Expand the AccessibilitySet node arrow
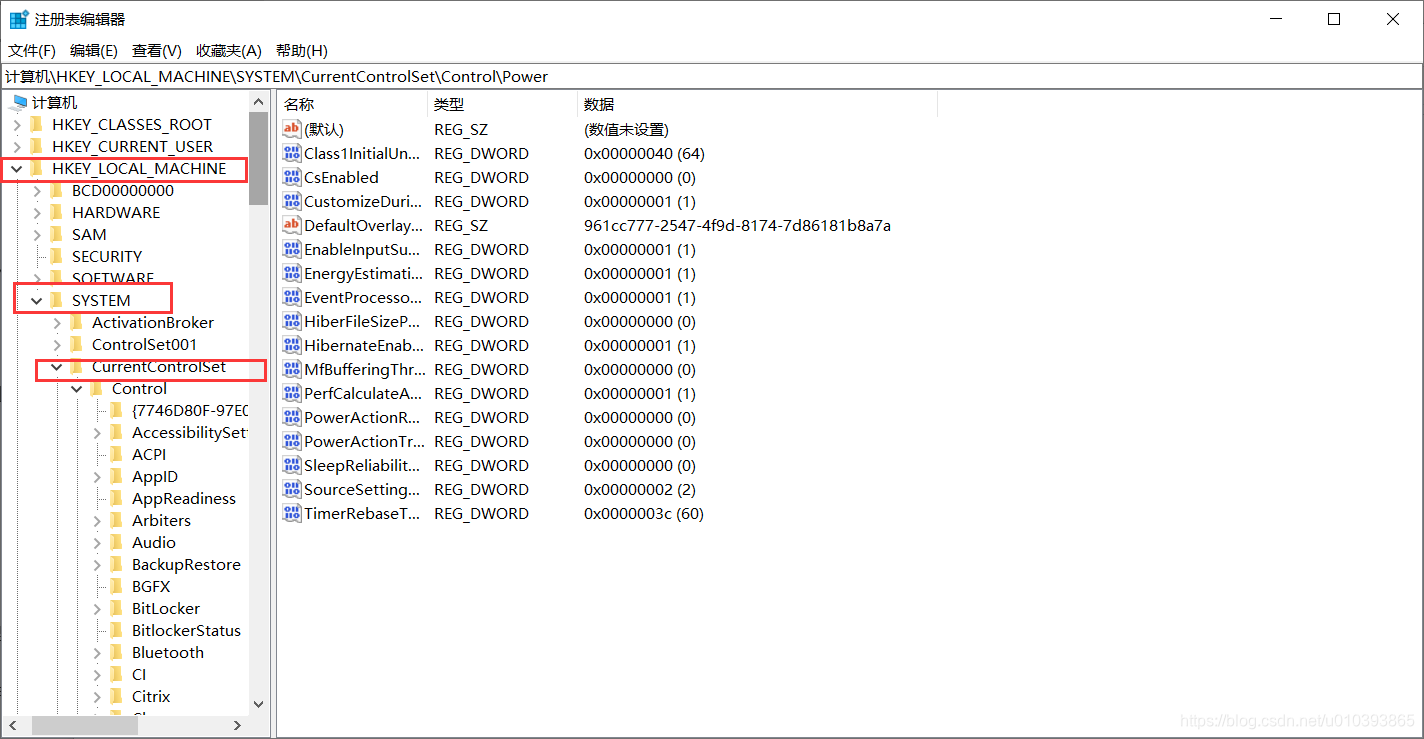The width and height of the screenshot is (1424, 739). [x=97, y=433]
